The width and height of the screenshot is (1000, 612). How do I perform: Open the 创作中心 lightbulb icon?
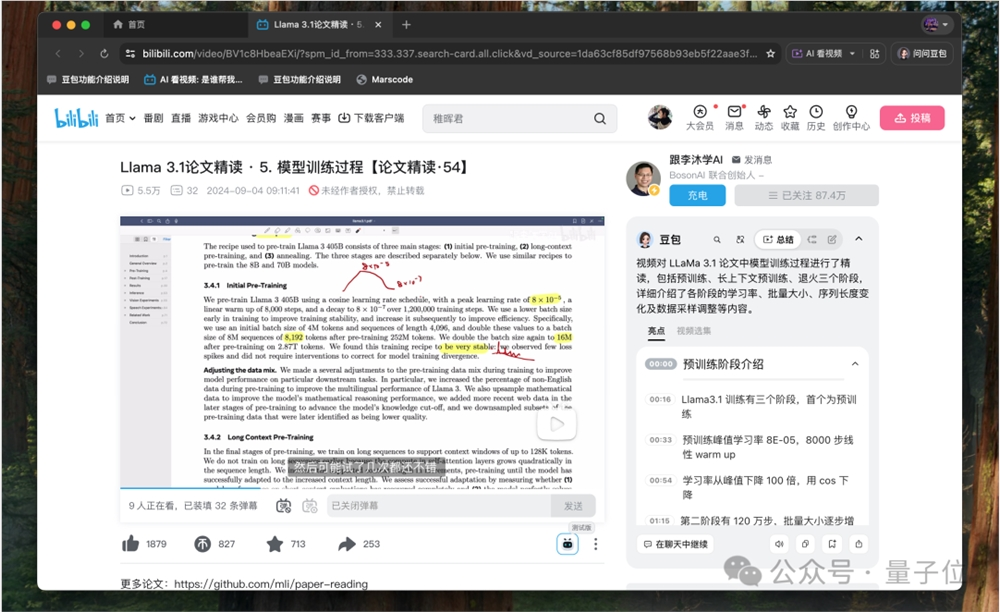850,112
